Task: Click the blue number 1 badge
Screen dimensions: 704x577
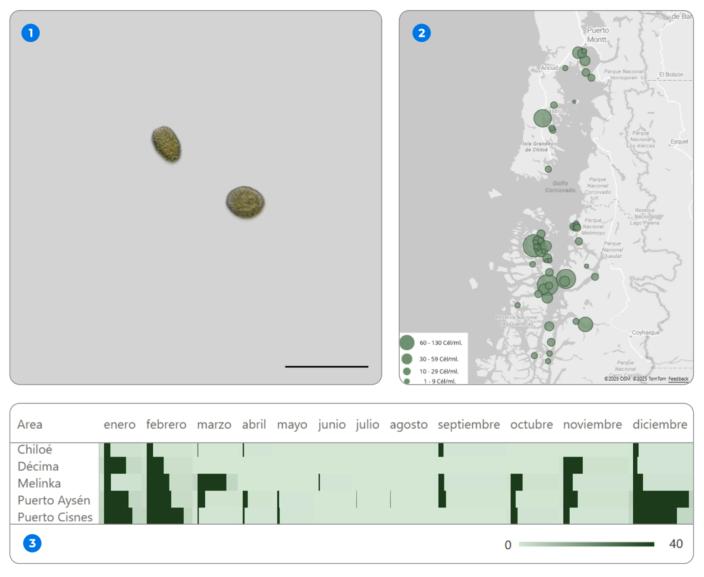Action: pos(31,33)
